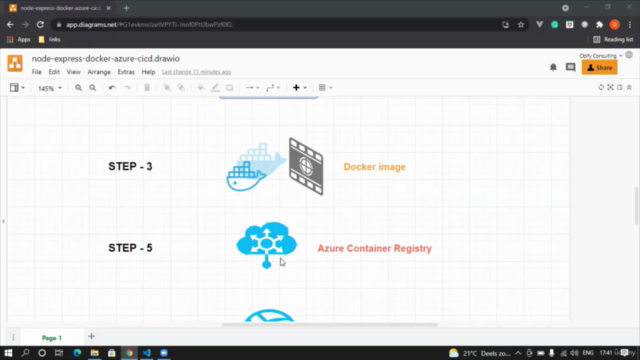Select the Docker whale icon on canvas
Screen dimensions: 640x360
pyautogui.click(x=255, y=167)
